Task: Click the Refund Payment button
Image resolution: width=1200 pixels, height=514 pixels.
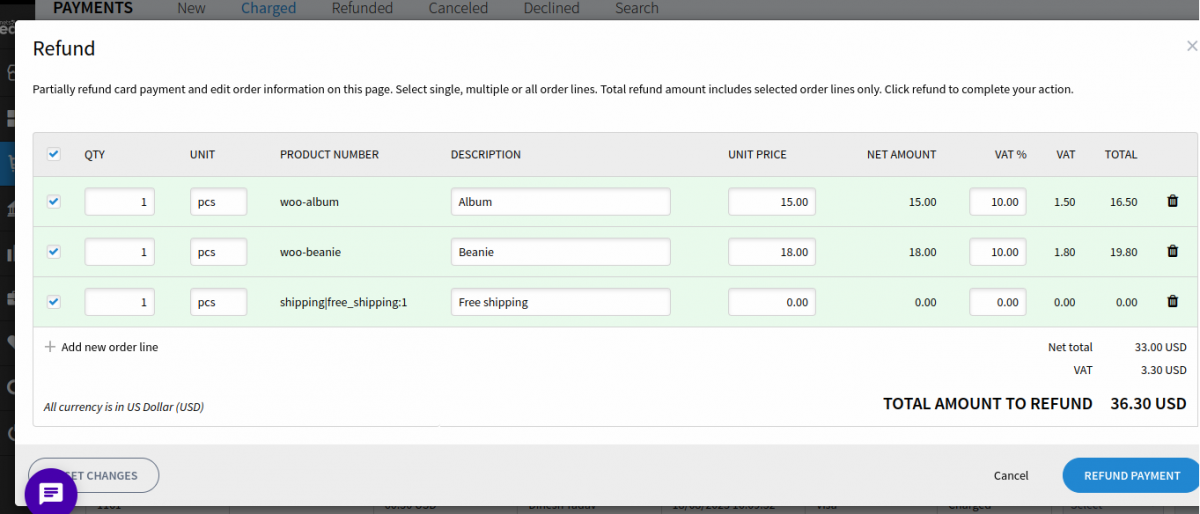Action: 1132,476
